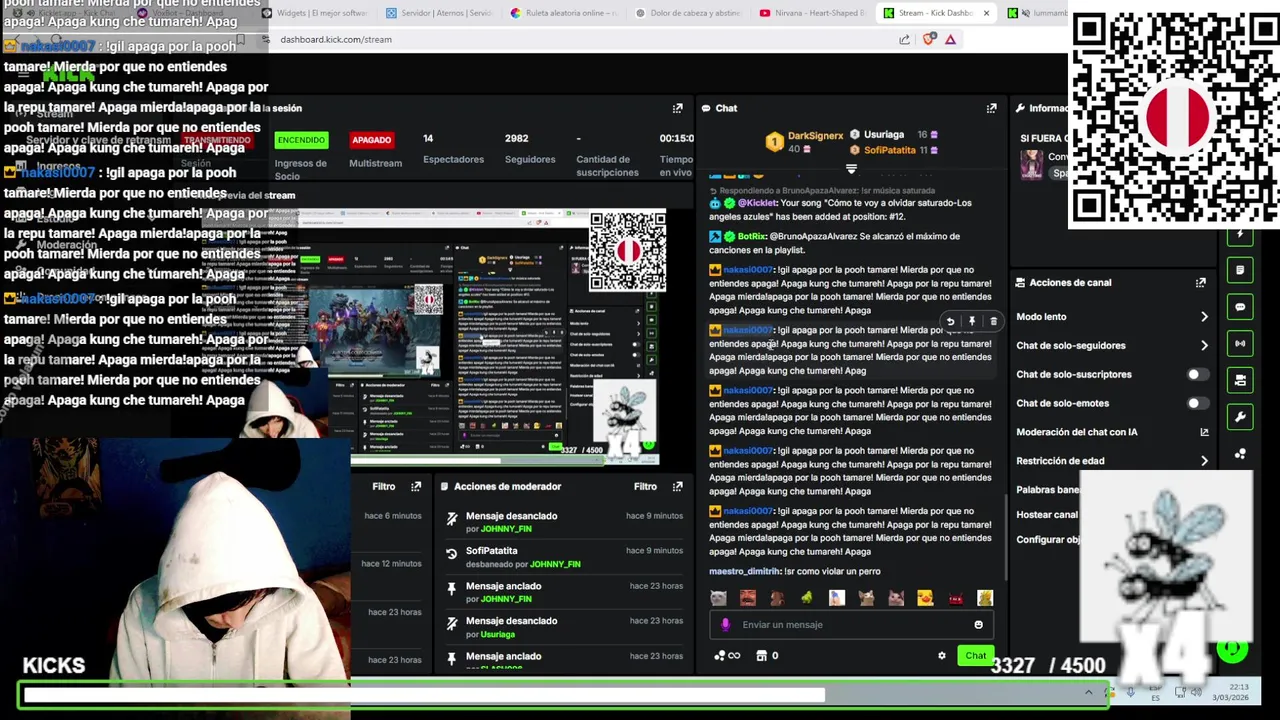Pin the hovered chat message
The height and width of the screenshot is (720, 1280).
click(x=972, y=322)
